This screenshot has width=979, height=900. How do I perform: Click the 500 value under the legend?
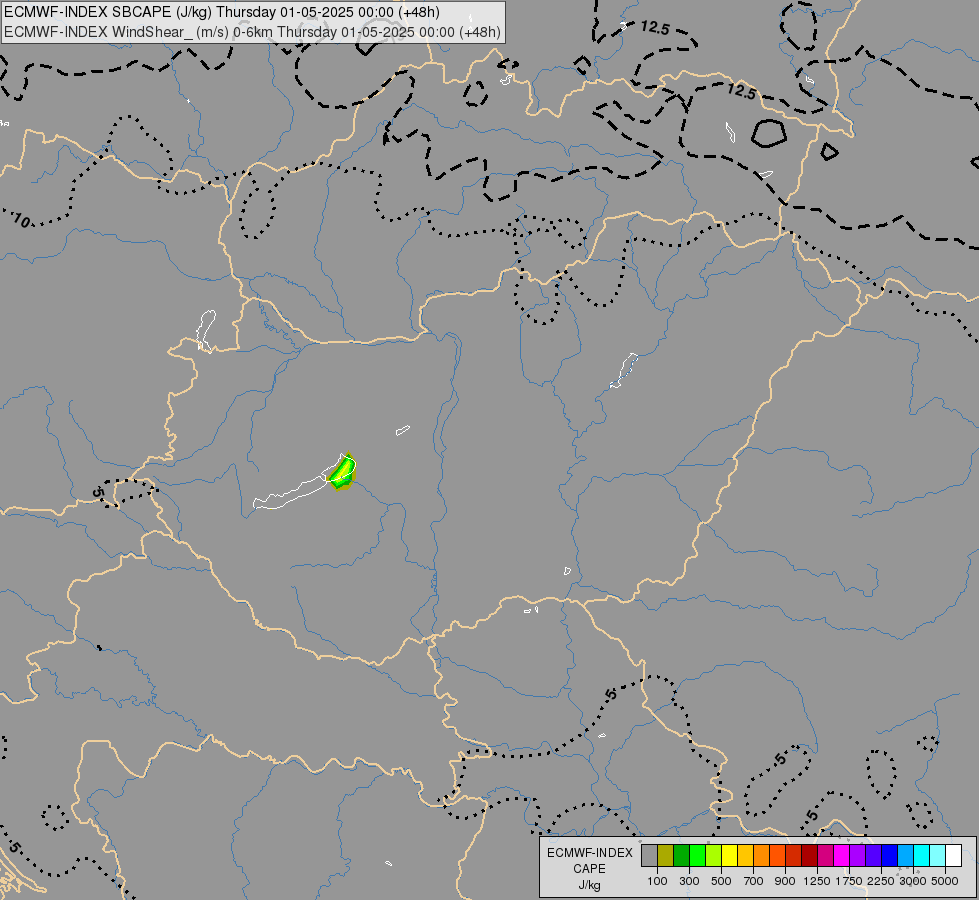click(x=721, y=881)
